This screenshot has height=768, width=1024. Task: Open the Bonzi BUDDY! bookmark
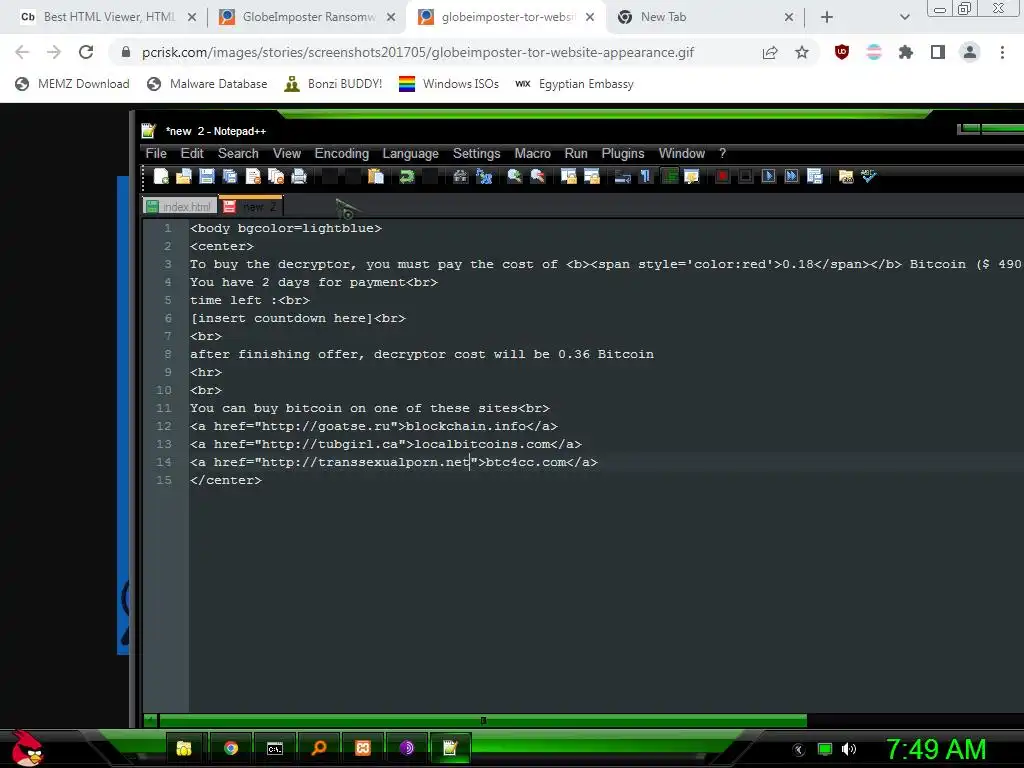(333, 84)
